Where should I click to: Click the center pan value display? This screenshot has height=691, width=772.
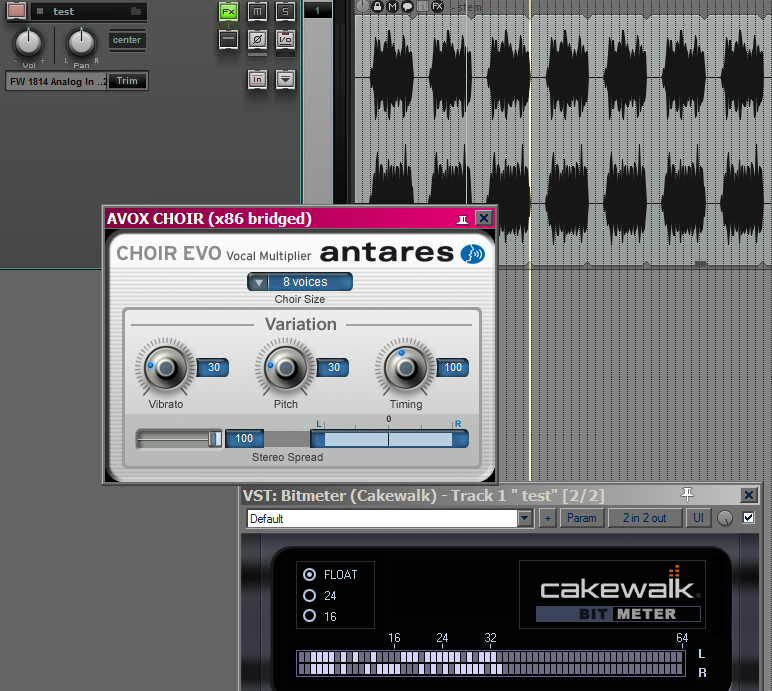click(127, 40)
